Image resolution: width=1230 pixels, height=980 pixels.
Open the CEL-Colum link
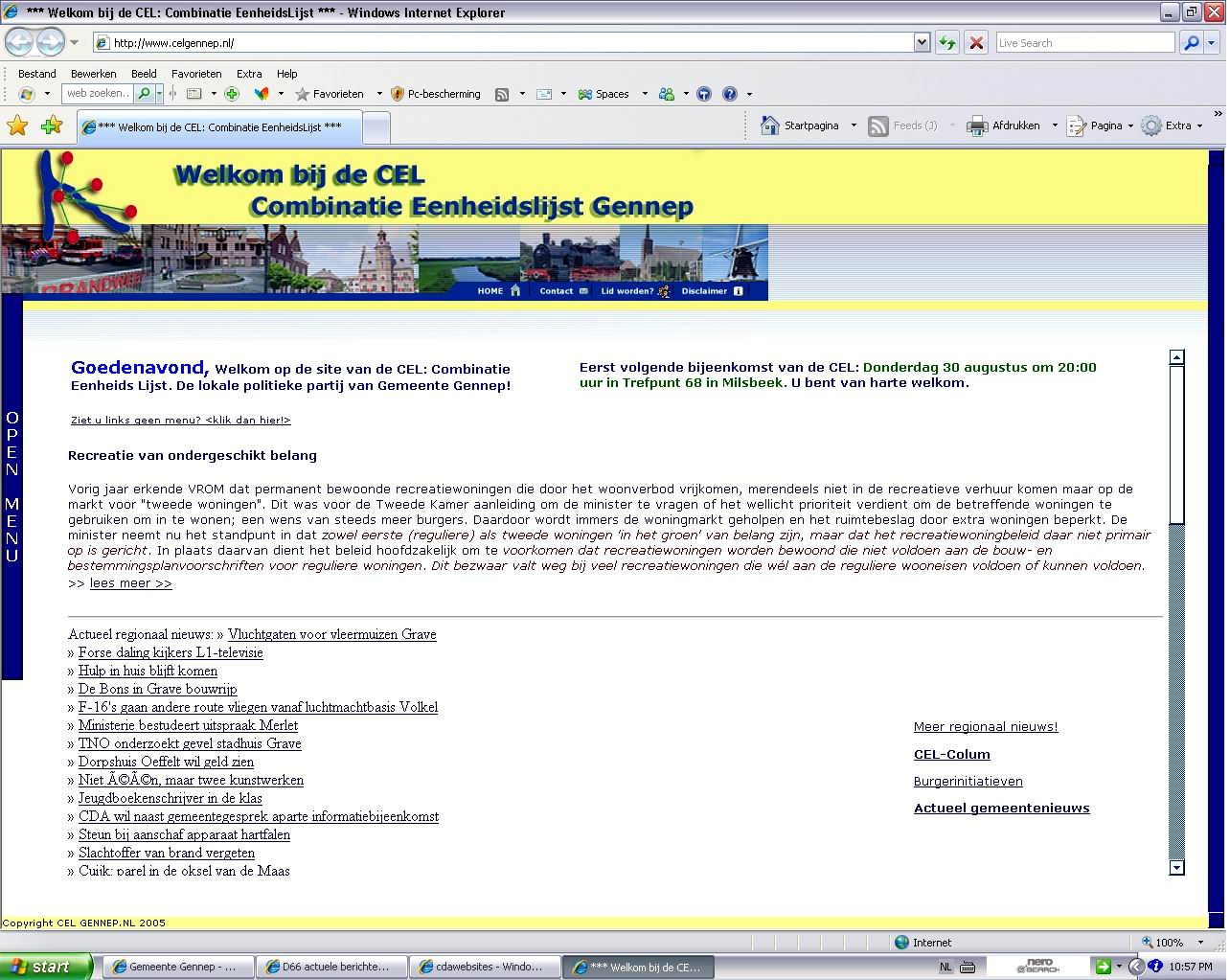tap(952, 754)
